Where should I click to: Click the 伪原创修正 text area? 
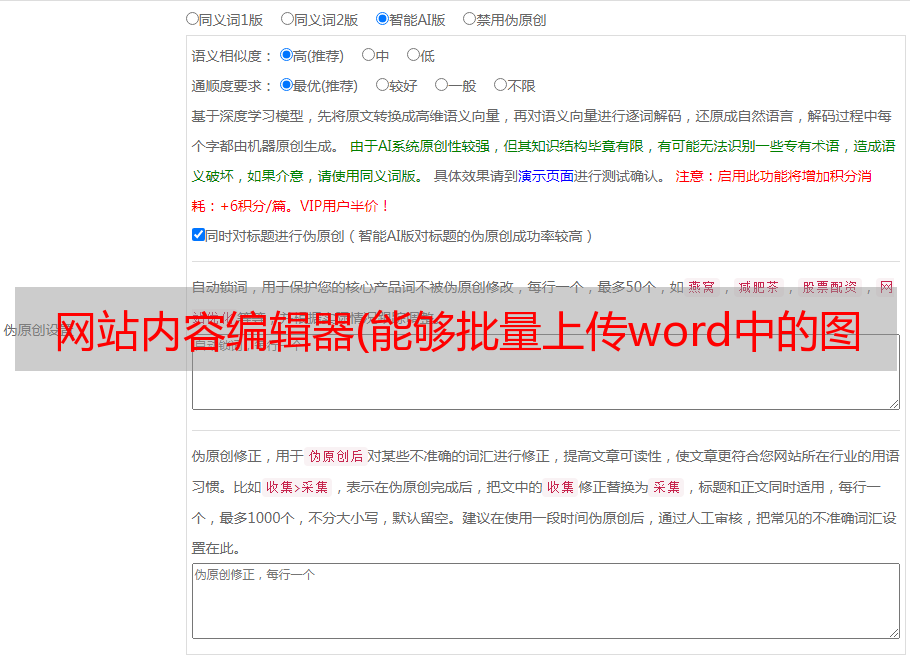pyautogui.click(x=546, y=601)
